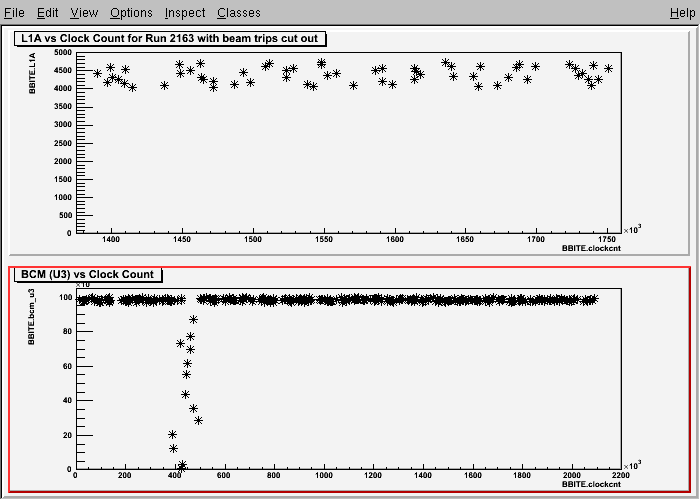Image resolution: width=700 pixels, height=500 pixels.
Task: Click the 1400 x-axis label on top plot
Action: click(x=111, y=239)
